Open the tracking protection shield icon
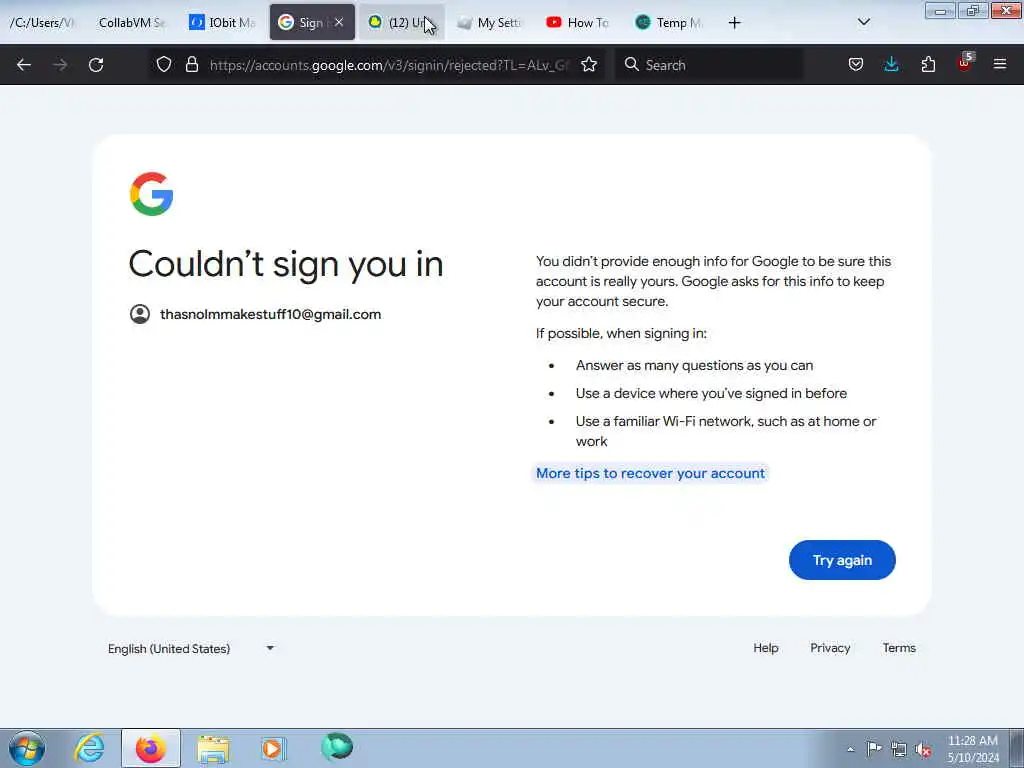Viewport: 1024px width, 768px height. 164,64
